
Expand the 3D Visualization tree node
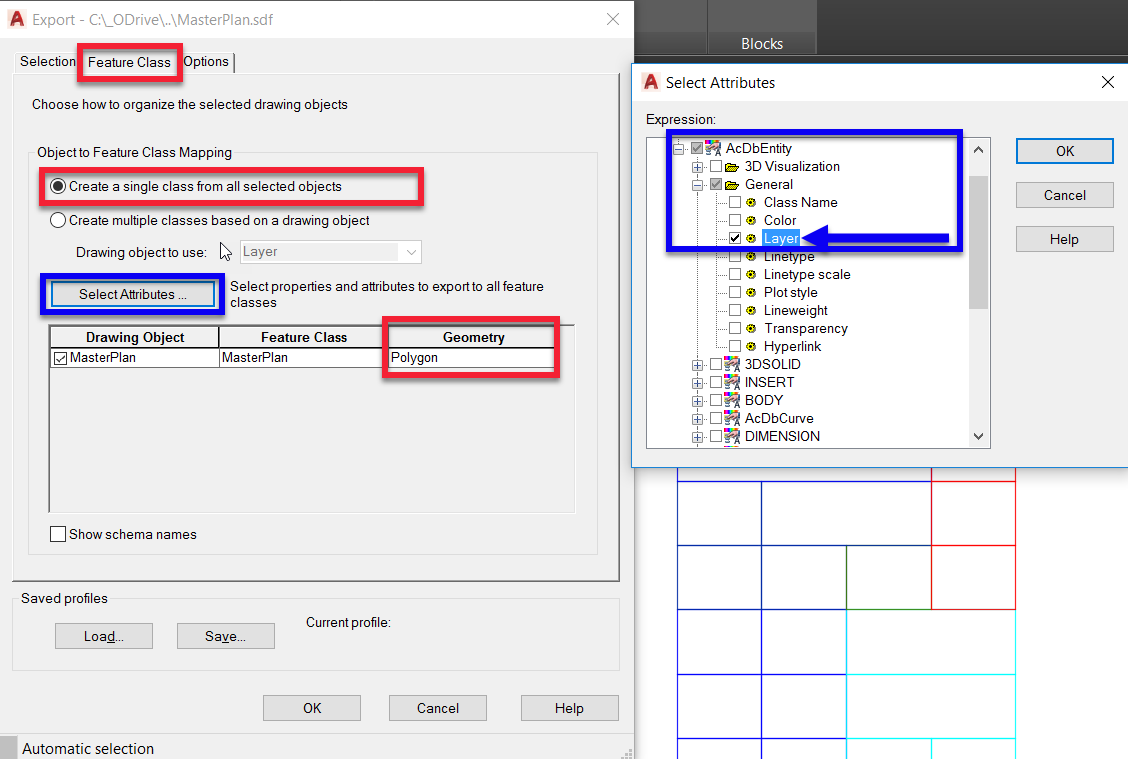(x=697, y=166)
